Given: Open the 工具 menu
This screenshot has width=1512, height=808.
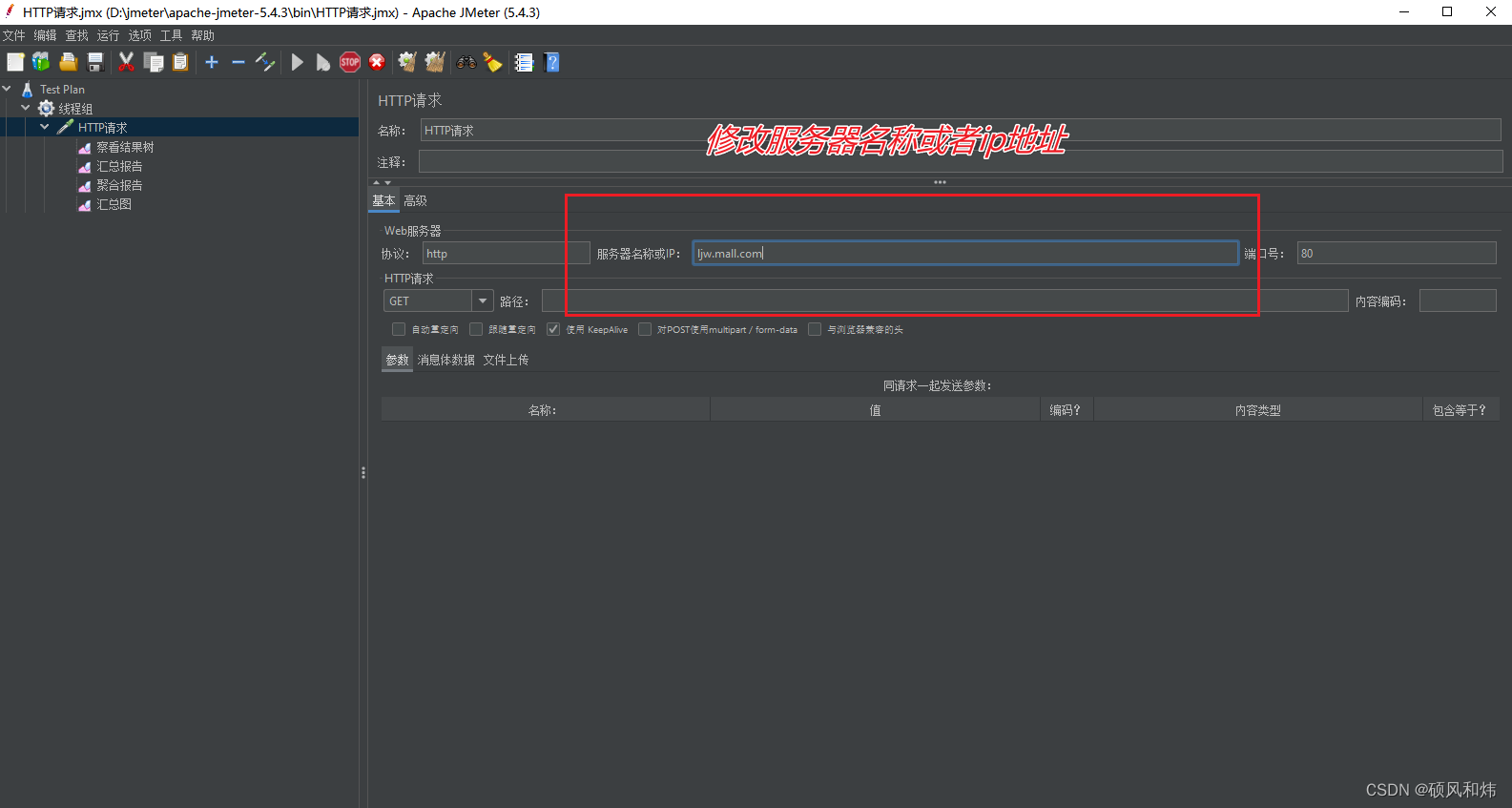Looking at the screenshot, I should 171,35.
